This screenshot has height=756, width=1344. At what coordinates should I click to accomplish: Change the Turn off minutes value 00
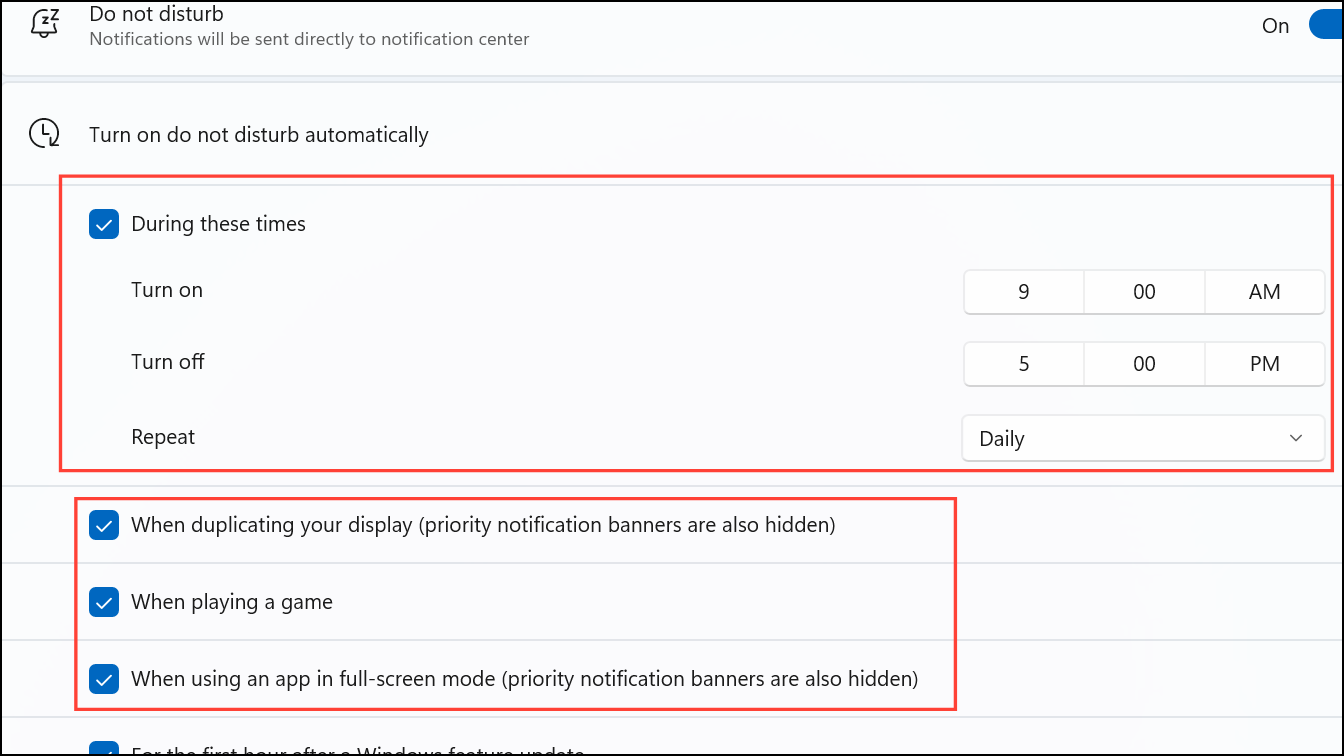click(x=1144, y=364)
